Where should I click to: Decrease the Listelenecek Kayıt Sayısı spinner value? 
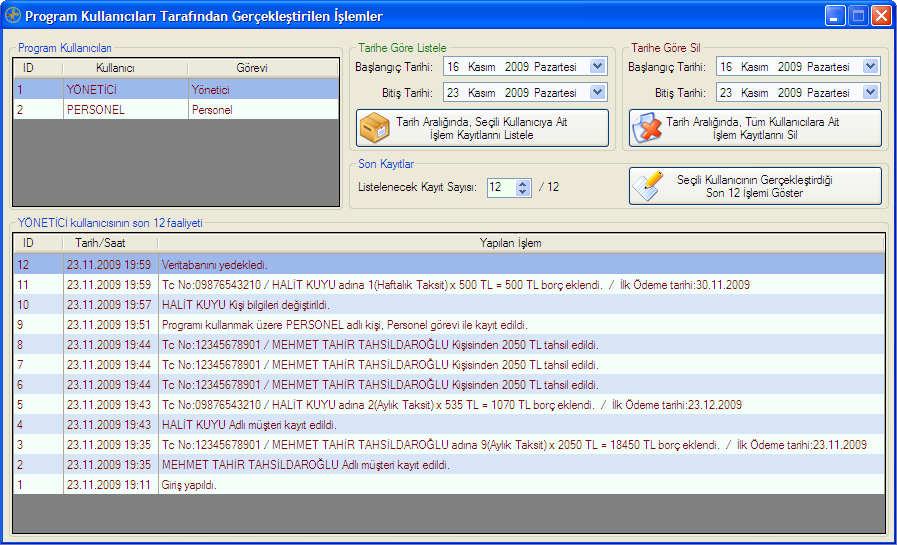[522, 192]
